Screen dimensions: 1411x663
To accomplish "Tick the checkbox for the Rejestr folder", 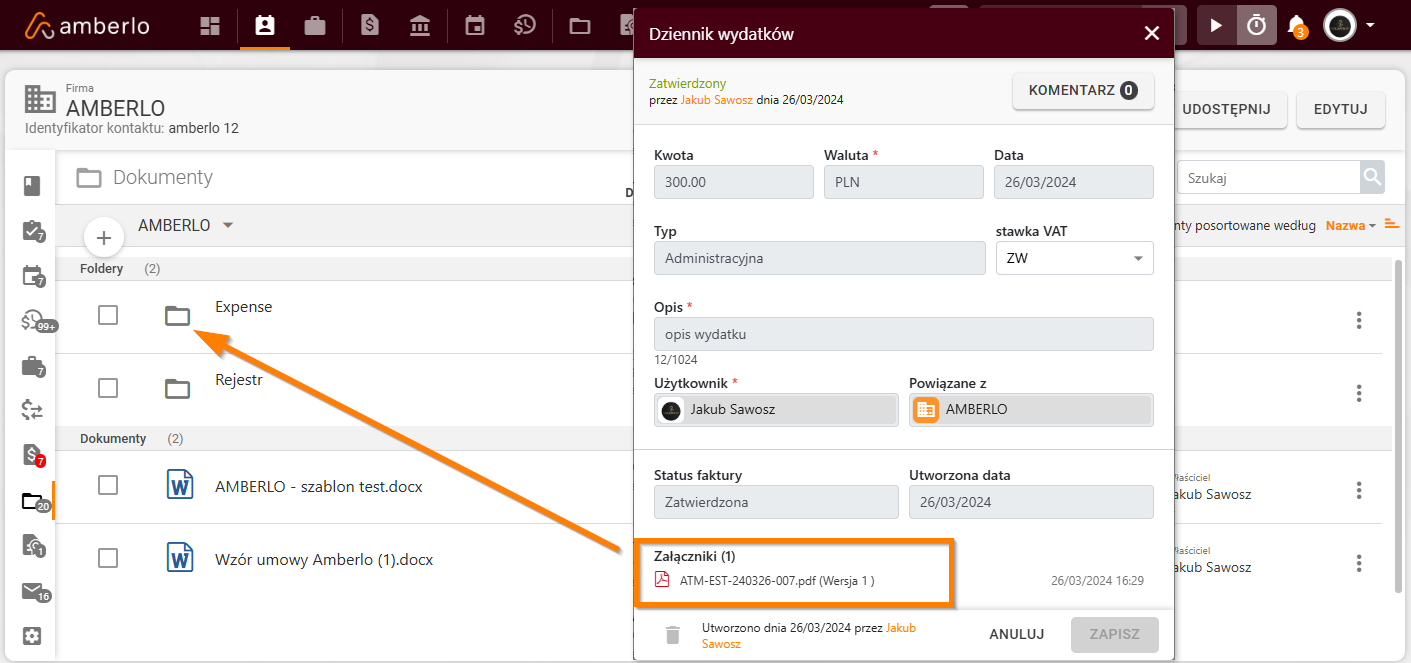I will pos(108,388).
